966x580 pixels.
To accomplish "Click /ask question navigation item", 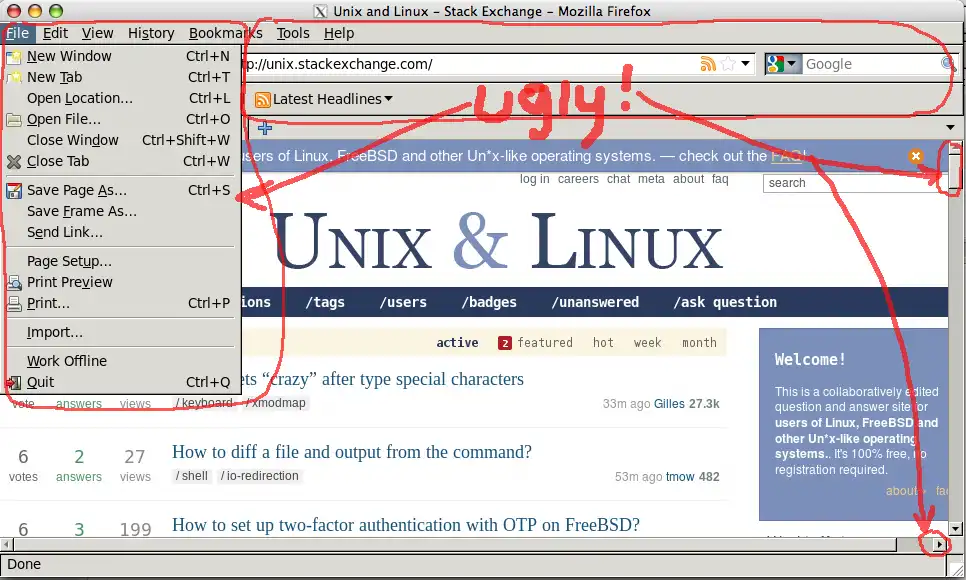I will coord(724,302).
